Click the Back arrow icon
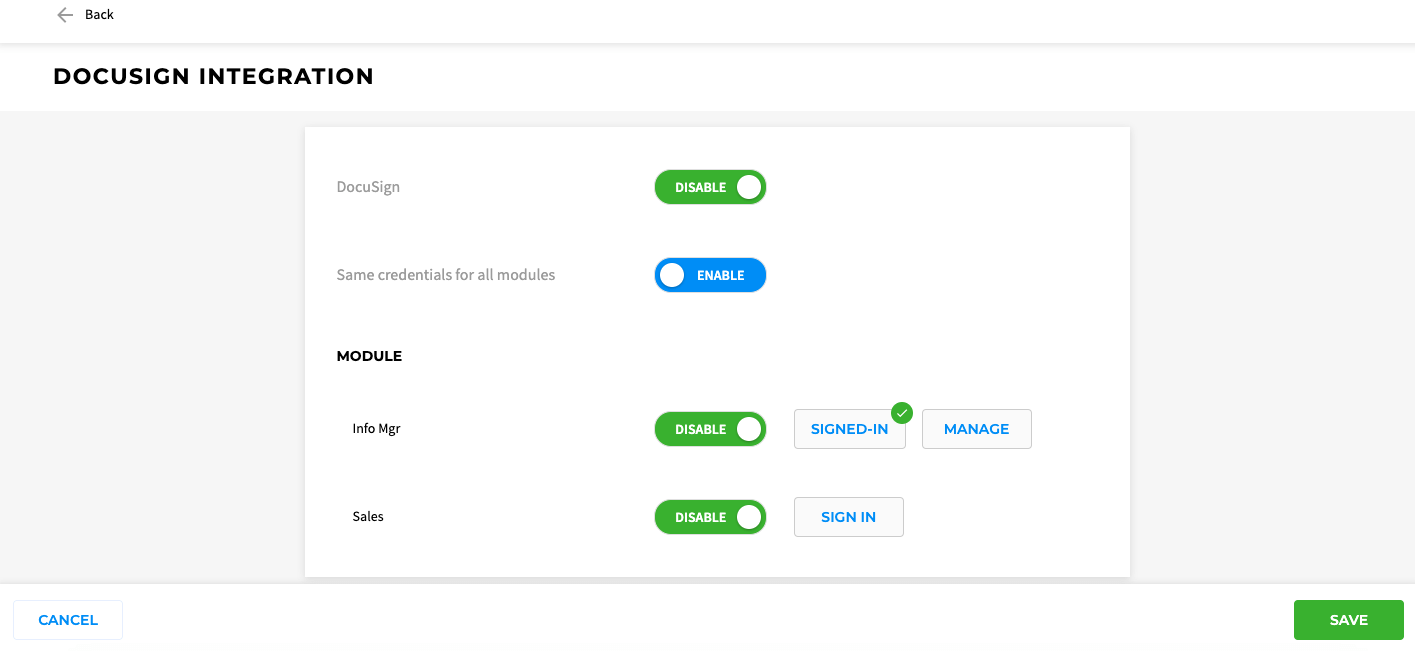Screen dimensions: 1415x651 [65, 15]
